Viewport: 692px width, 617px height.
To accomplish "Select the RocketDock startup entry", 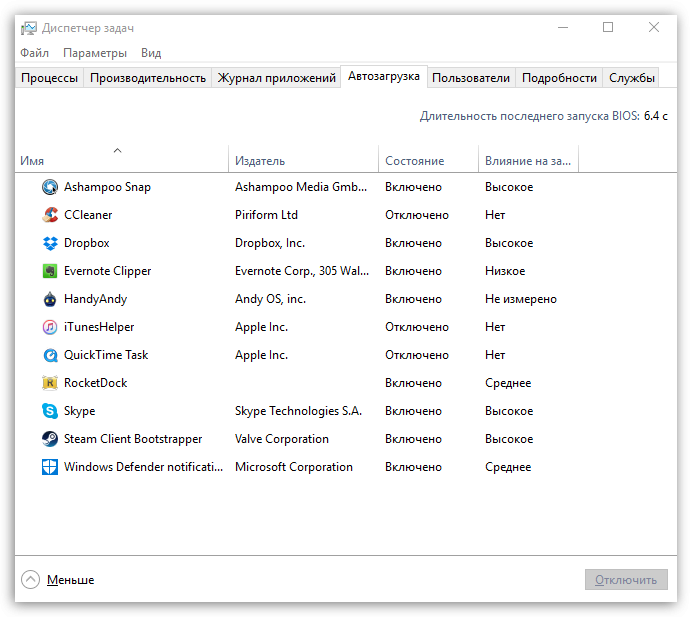I will (95, 383).
